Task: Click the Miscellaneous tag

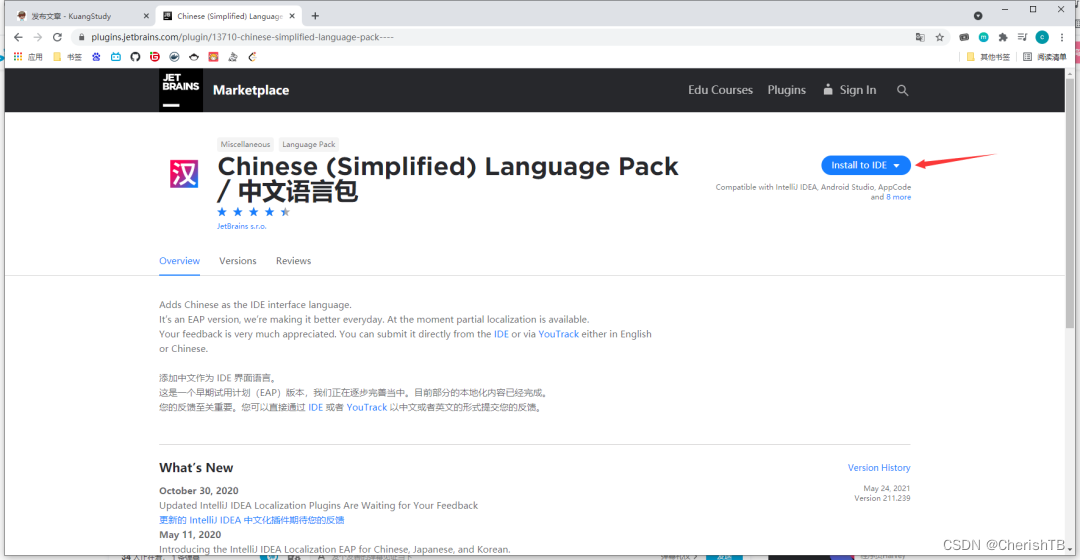Action: (245, 145)
